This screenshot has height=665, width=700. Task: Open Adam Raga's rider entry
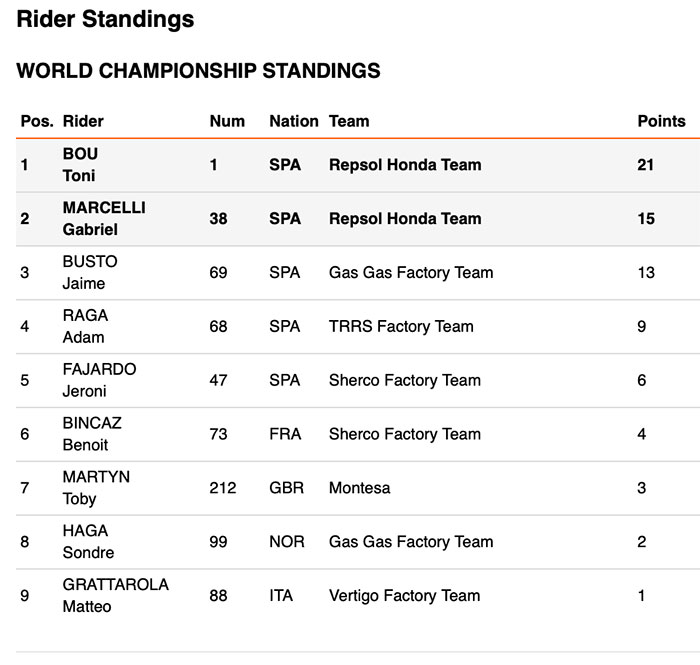85,327
